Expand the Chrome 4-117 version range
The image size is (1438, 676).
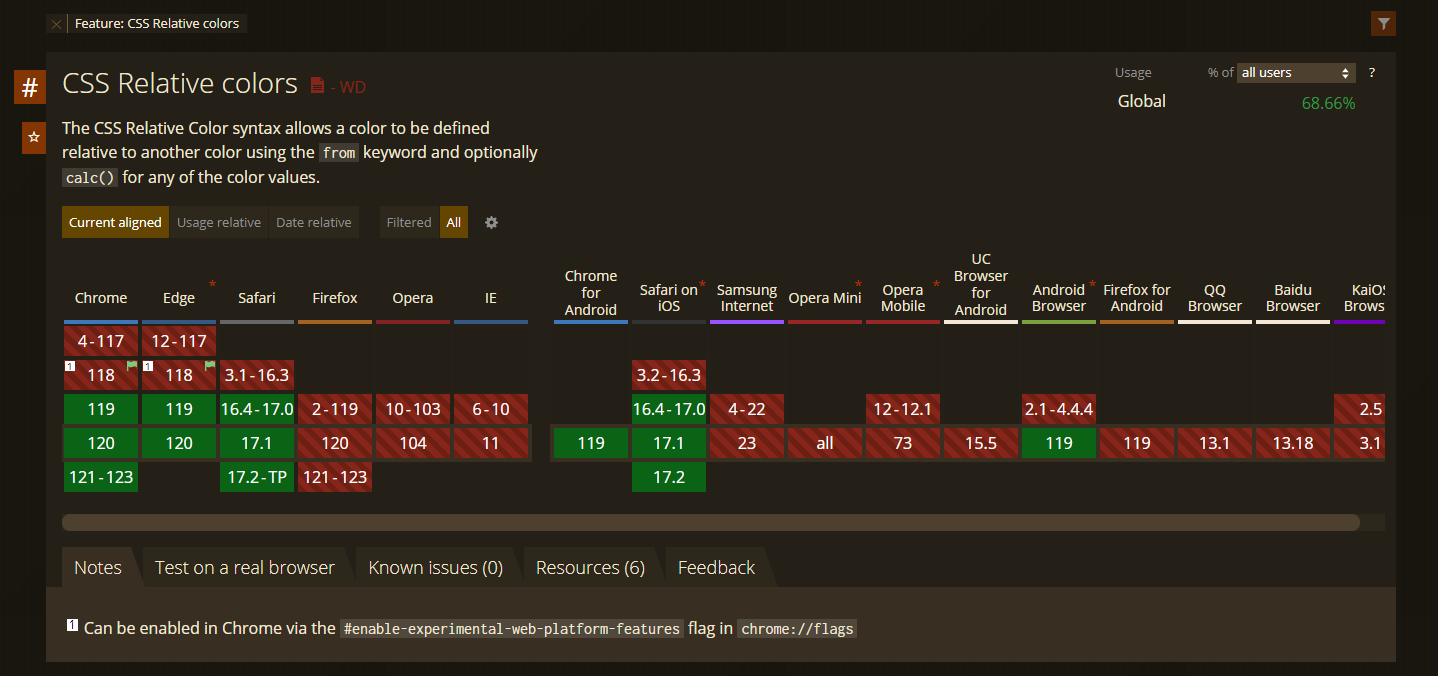click(x=101, y=341)
